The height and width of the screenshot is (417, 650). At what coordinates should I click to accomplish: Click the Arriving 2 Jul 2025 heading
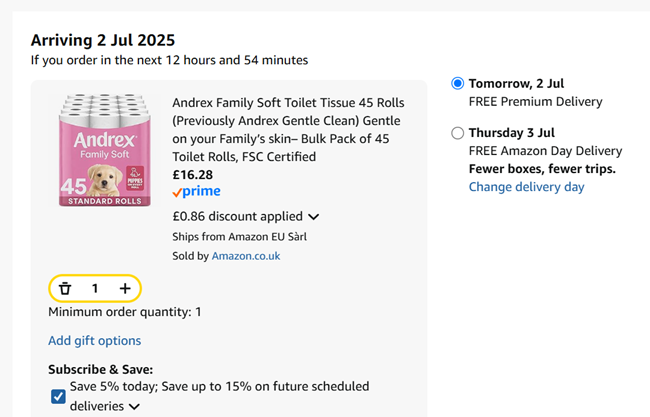(103, 40)
